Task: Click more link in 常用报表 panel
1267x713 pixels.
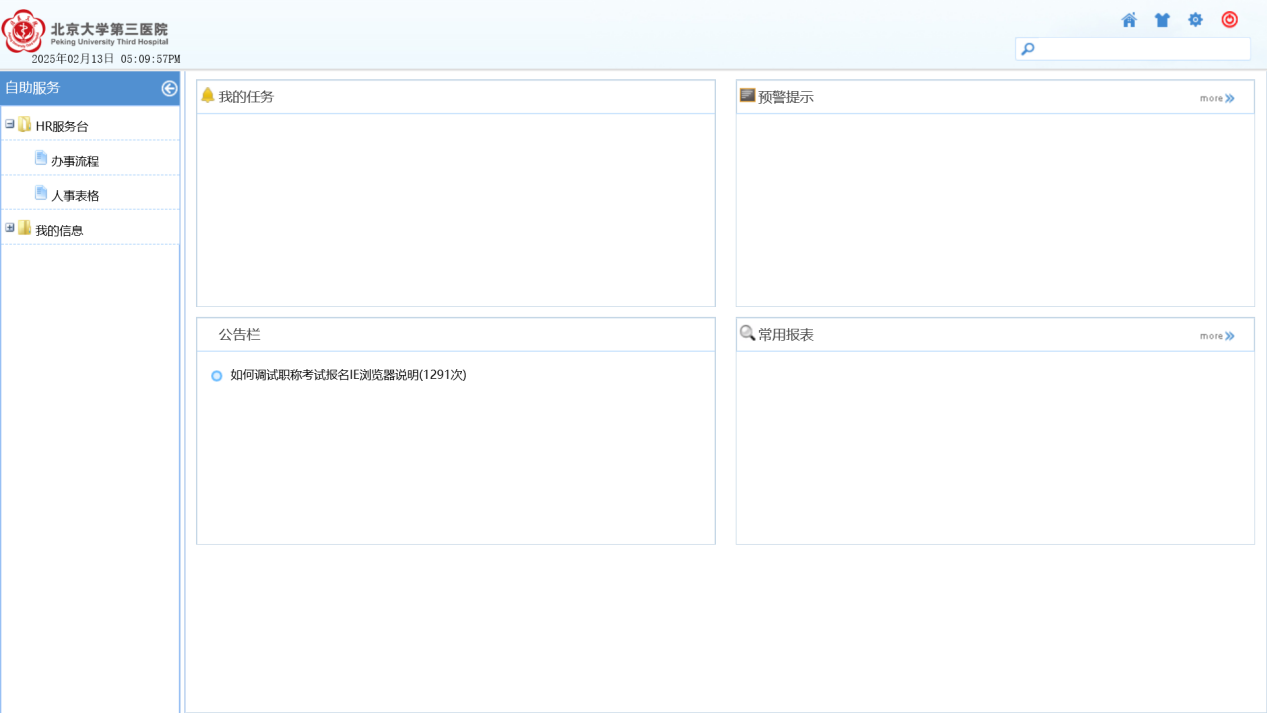Action: point(1217,336)
